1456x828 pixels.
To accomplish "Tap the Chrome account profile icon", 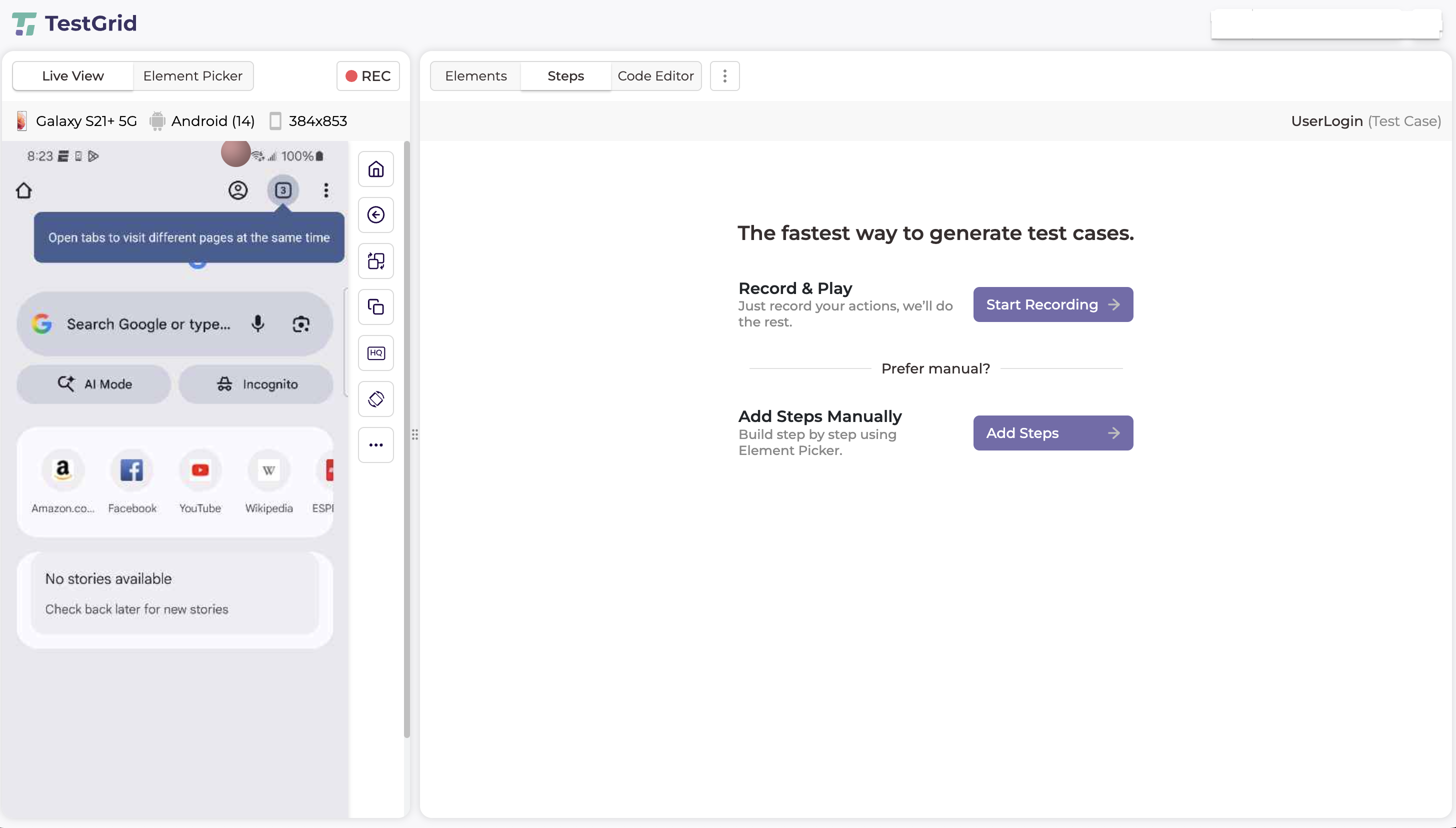I will click(x=237, y=190).
